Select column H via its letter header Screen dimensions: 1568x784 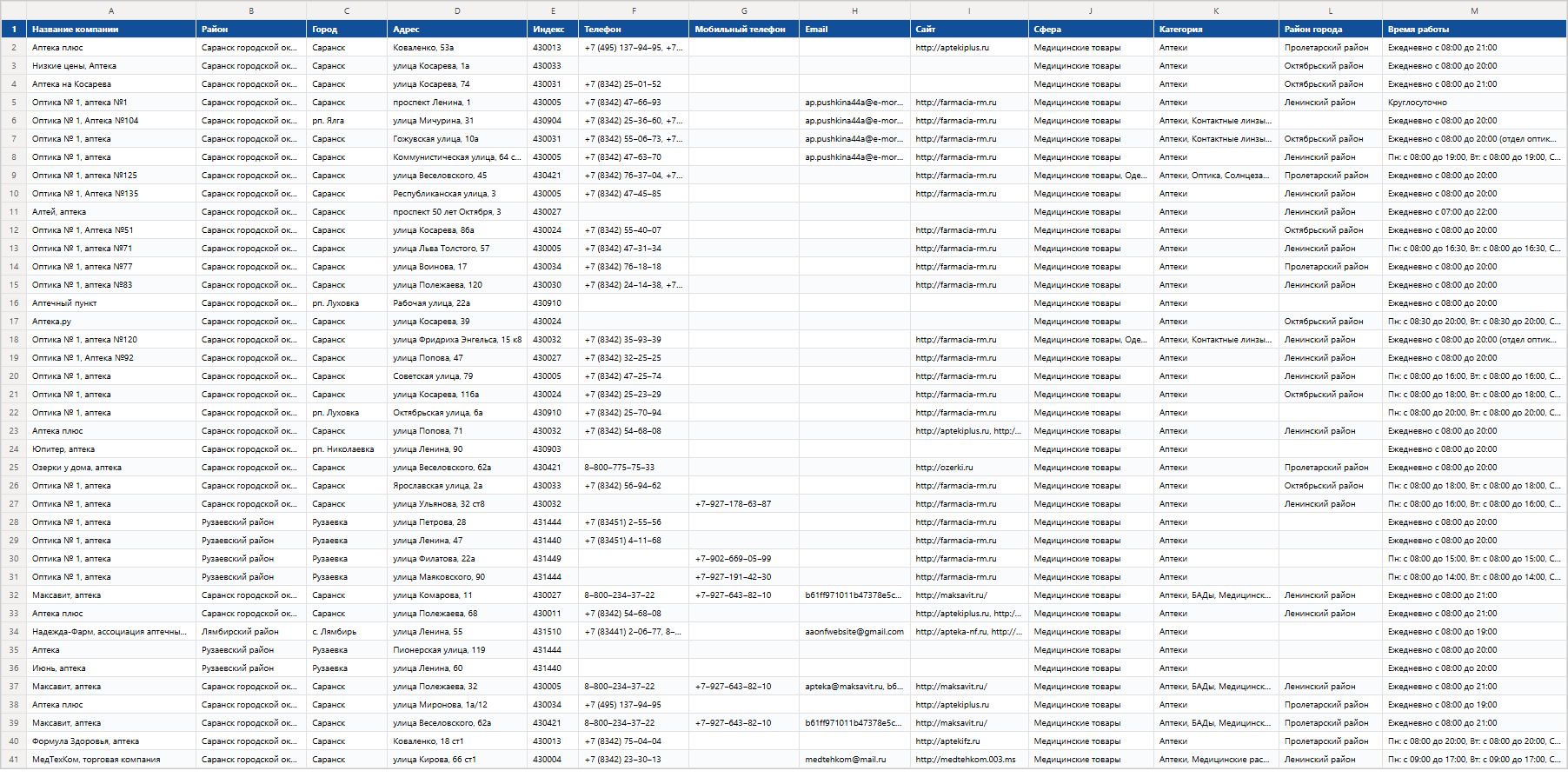coord(854,10)
